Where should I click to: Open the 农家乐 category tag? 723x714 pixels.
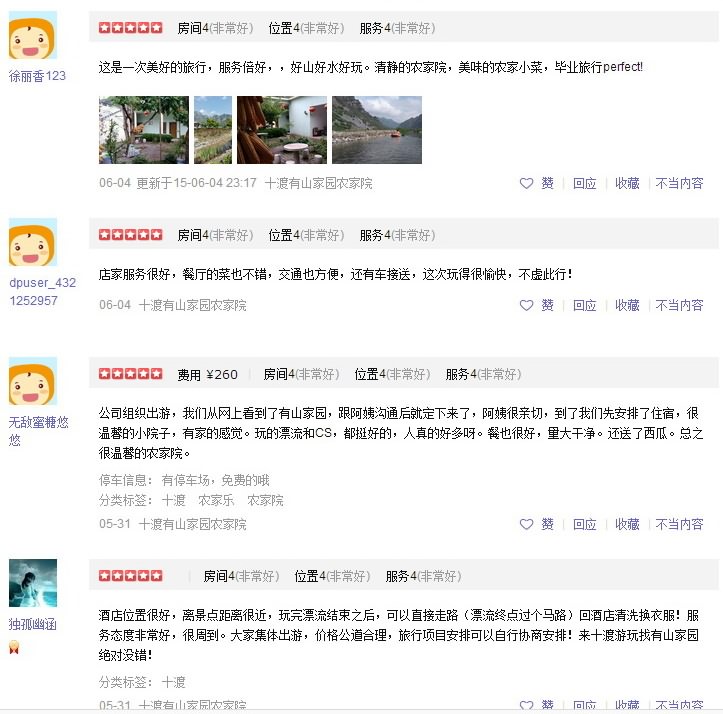216,500
